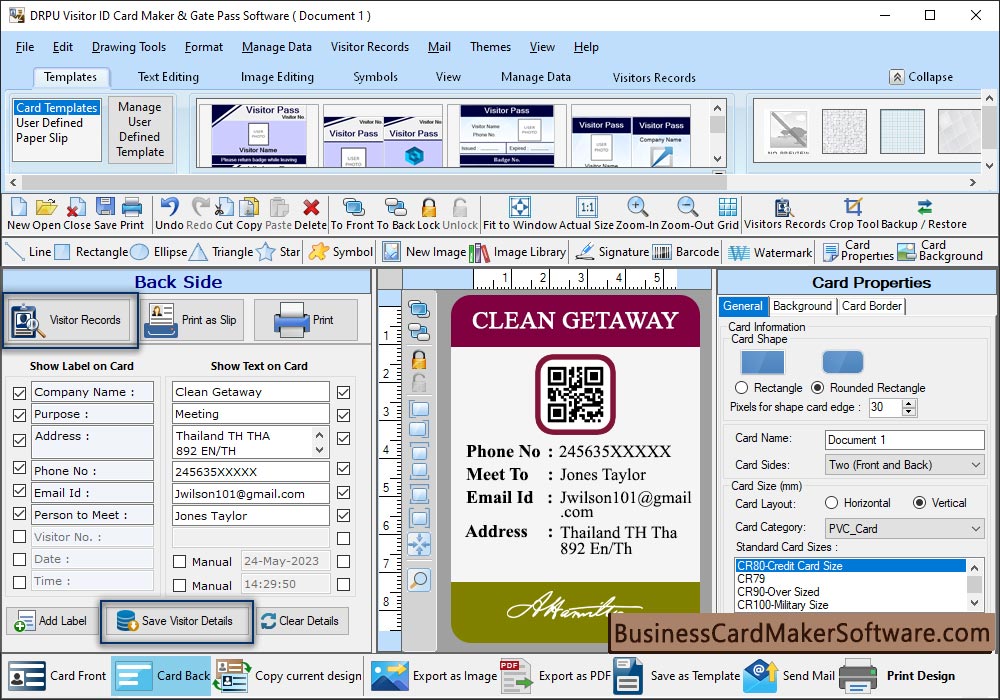Image resolution: width=1000 pixels, height=700 pixels.
Task: Click the Clear Details button
Action: [302, 621]
